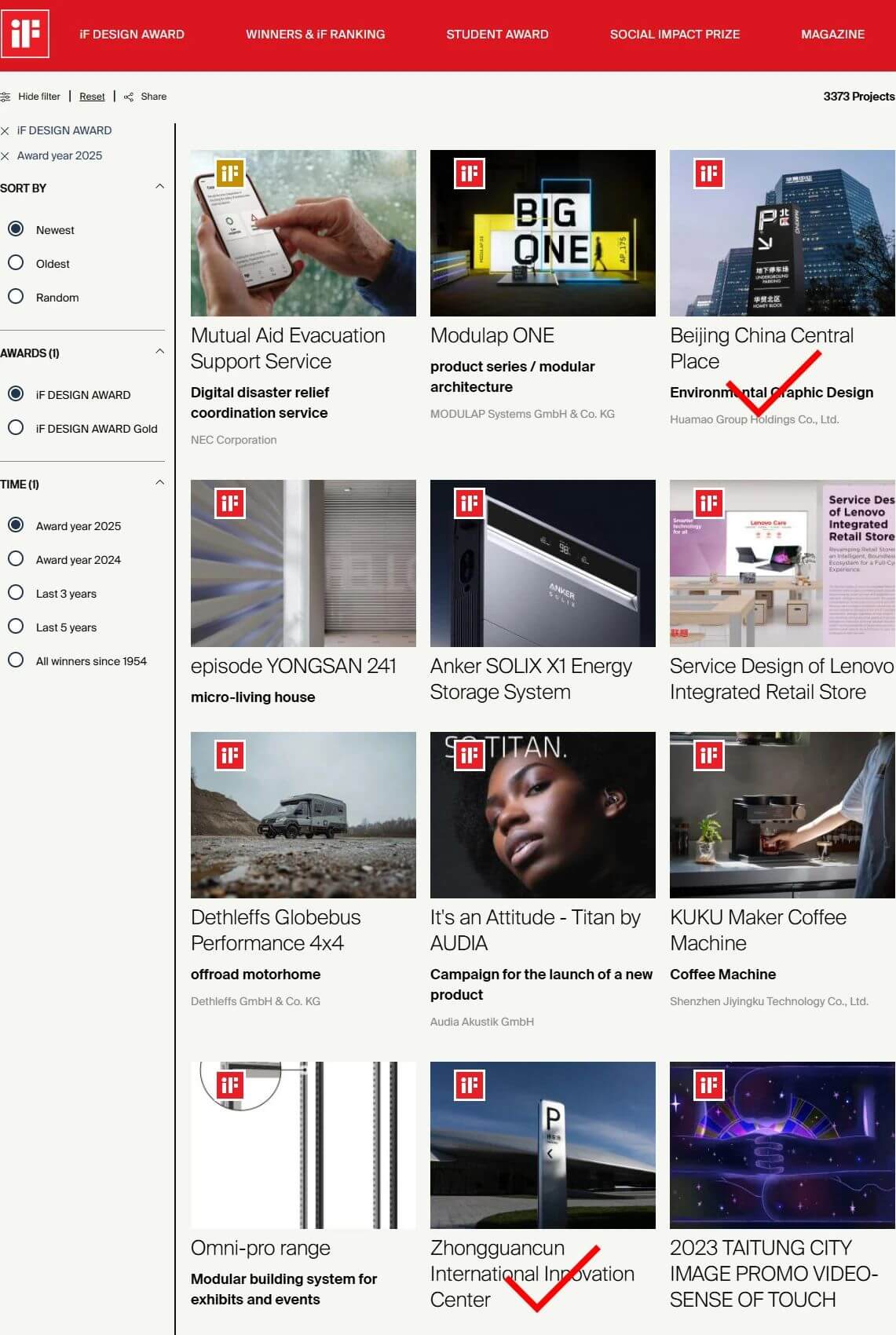Click the red iF badge on Modulap ONE image
This screenshot has height=1335, width=896.
pos(470,174)
